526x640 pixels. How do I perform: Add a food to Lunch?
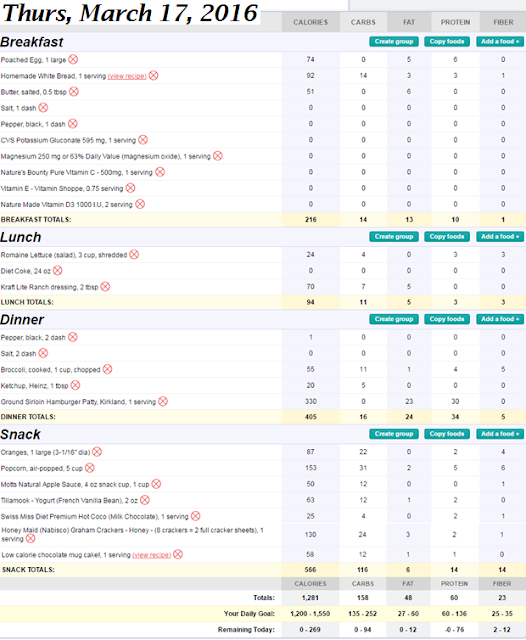tap(500, 237)
